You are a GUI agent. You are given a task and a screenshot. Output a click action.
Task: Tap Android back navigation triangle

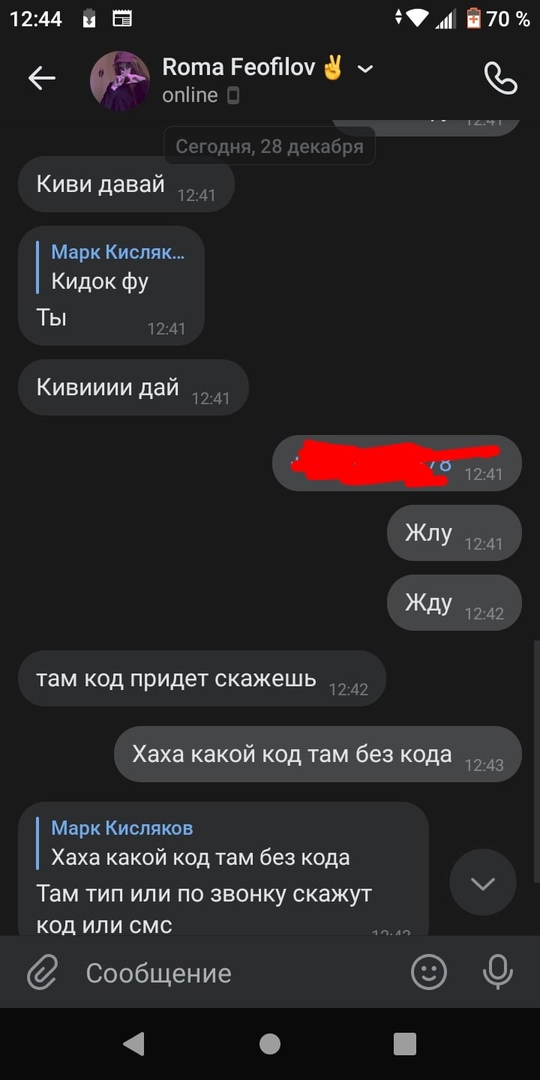[134, 1044]
